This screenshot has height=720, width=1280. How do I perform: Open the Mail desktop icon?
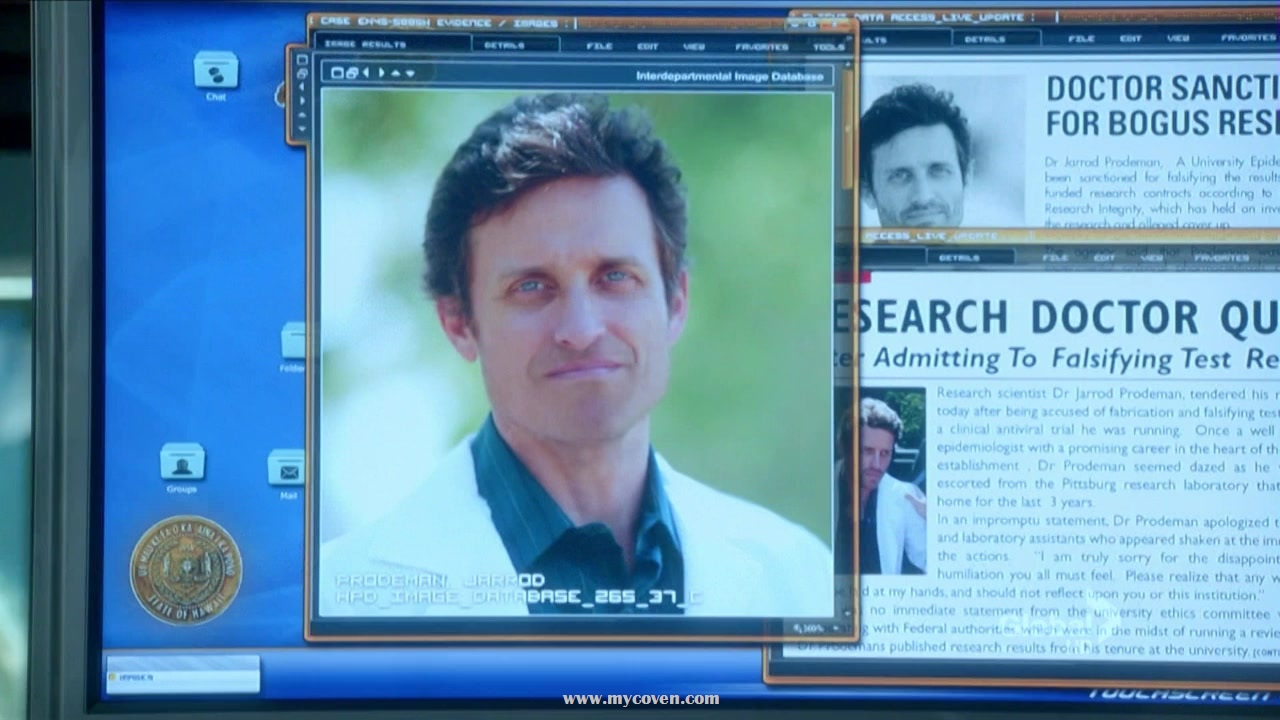click(x=288, y=469)
